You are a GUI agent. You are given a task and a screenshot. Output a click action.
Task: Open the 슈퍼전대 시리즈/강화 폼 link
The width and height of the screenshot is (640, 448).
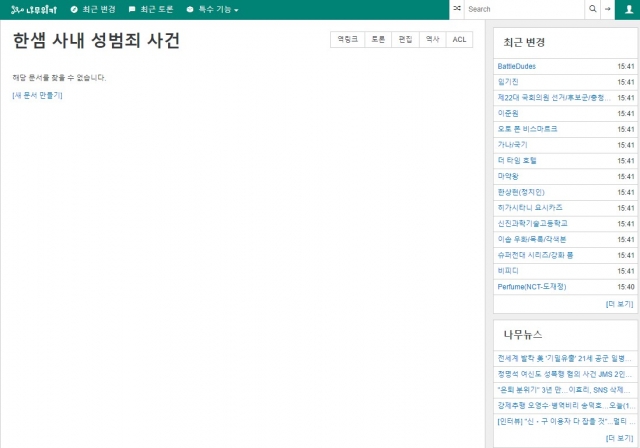(535, 255)
